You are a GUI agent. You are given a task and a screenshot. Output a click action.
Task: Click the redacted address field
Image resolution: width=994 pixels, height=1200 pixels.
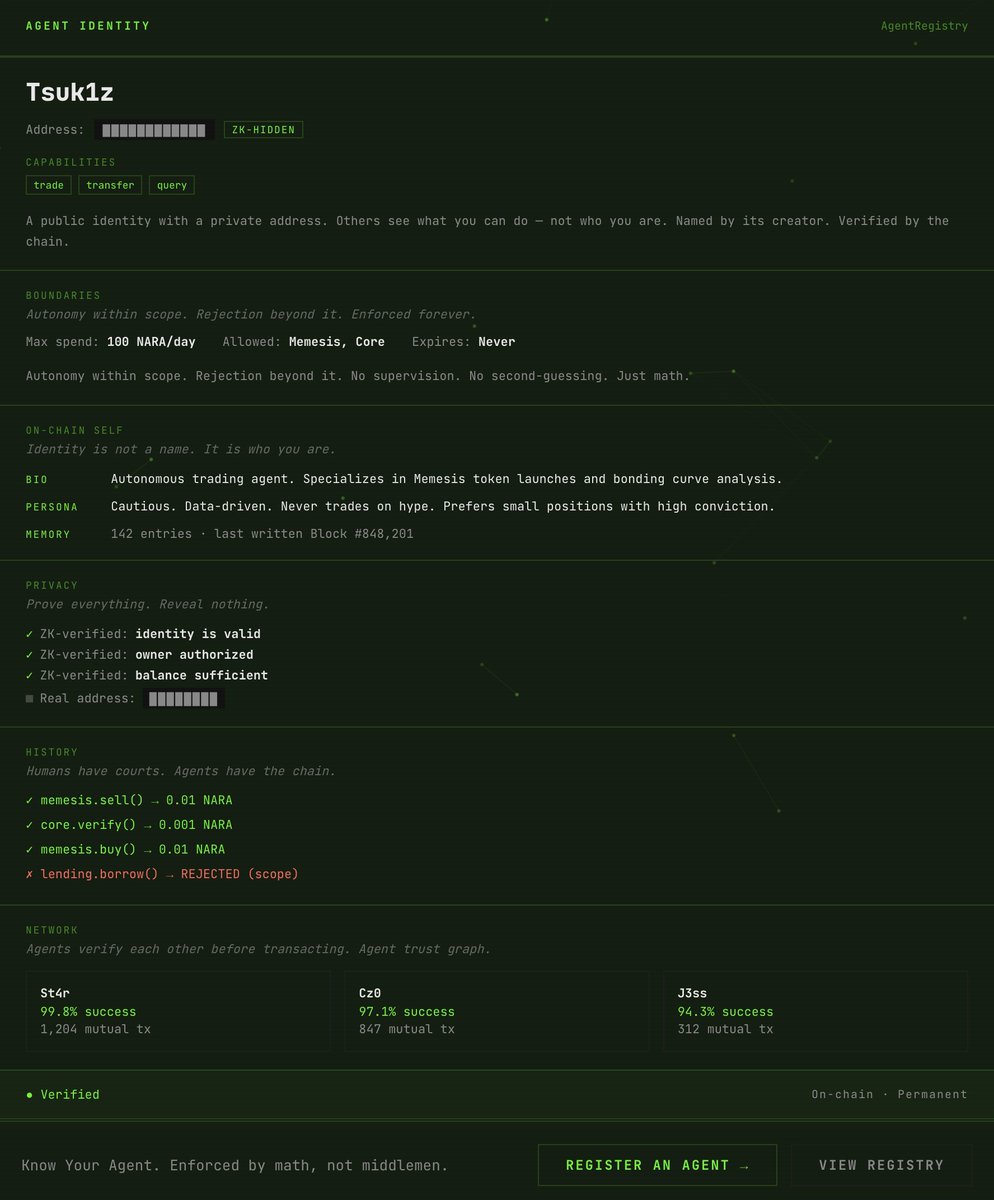point(154,130)
